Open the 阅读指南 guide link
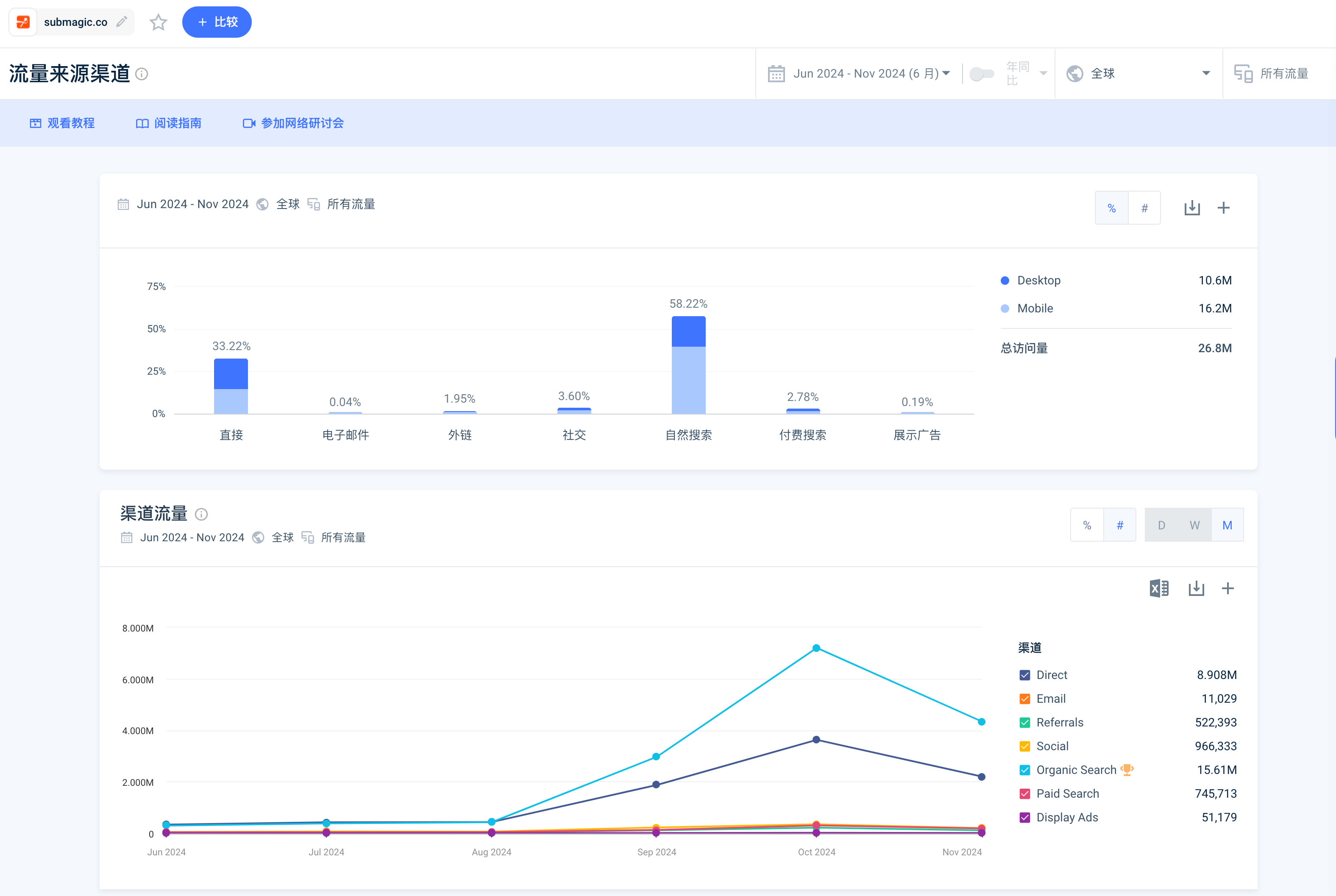 tap(169, 123)
